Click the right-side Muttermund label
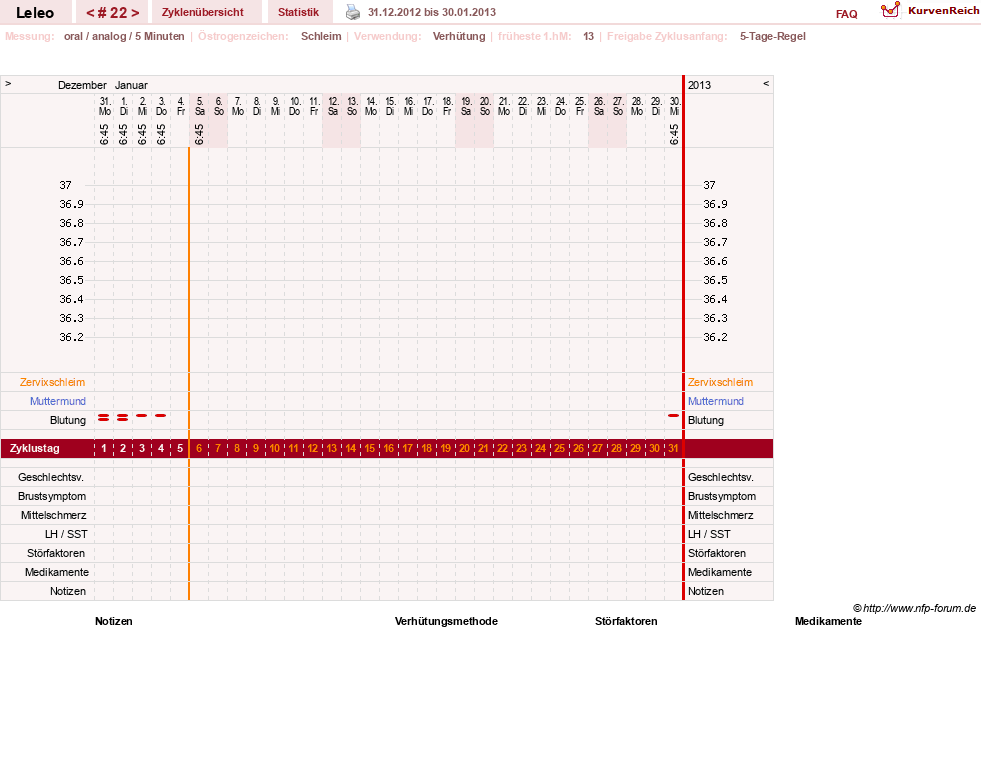The height and width of the screenshot is (760, 981). click(716, 401)
